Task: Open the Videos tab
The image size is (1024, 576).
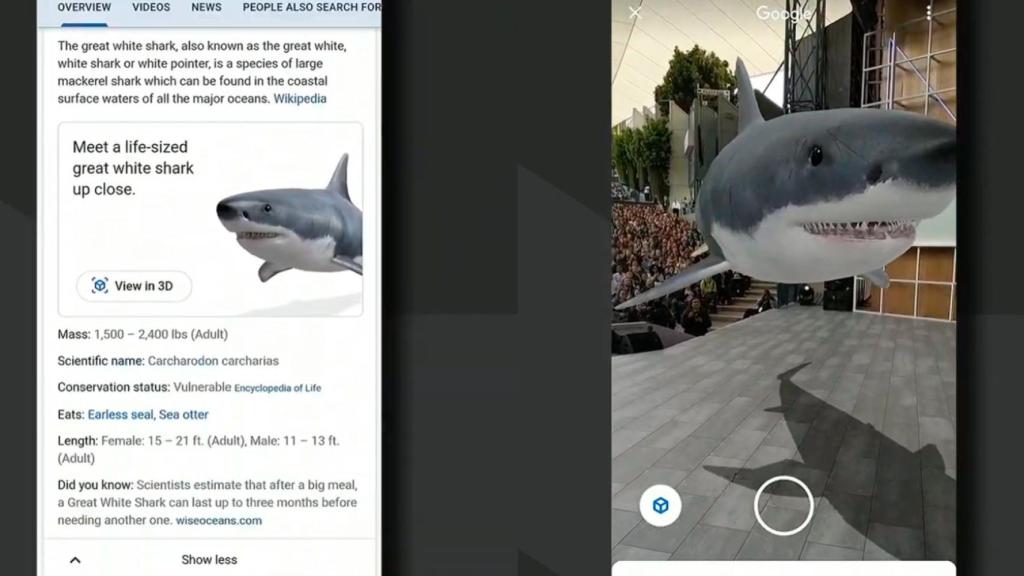Action: (x=151, y=7)
